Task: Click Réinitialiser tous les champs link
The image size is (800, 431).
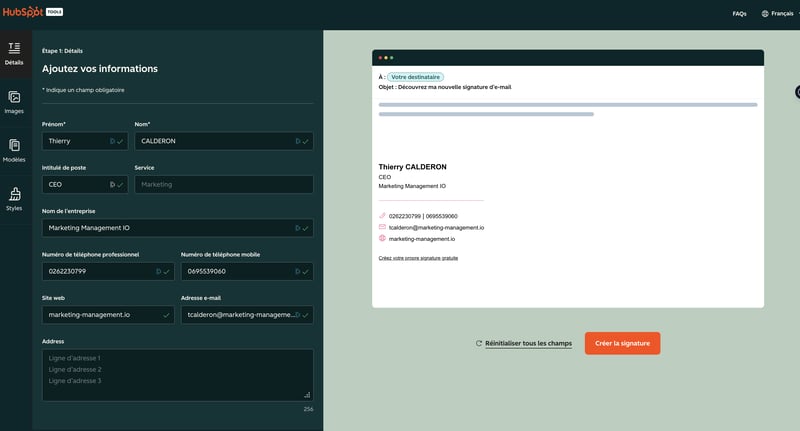Action: [528, 343]
